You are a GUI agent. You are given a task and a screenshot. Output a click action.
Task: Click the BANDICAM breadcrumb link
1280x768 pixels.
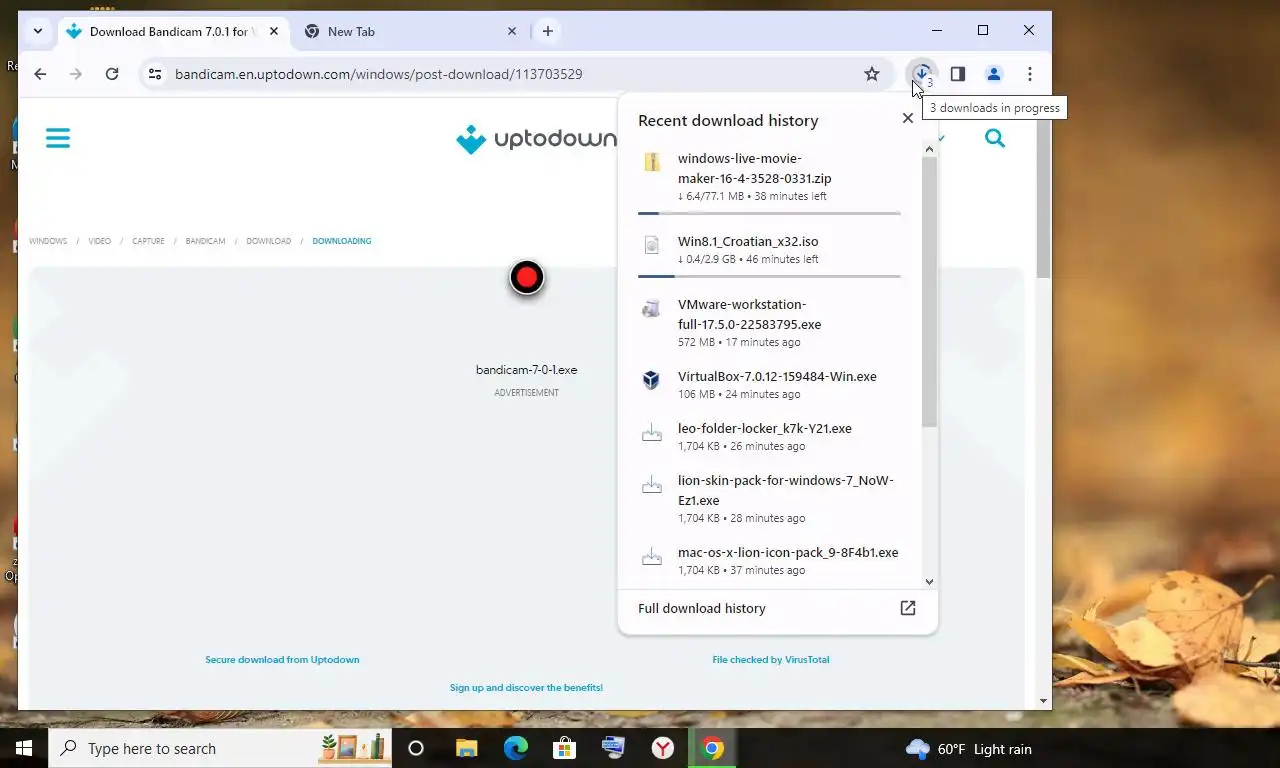click(205, 241)
